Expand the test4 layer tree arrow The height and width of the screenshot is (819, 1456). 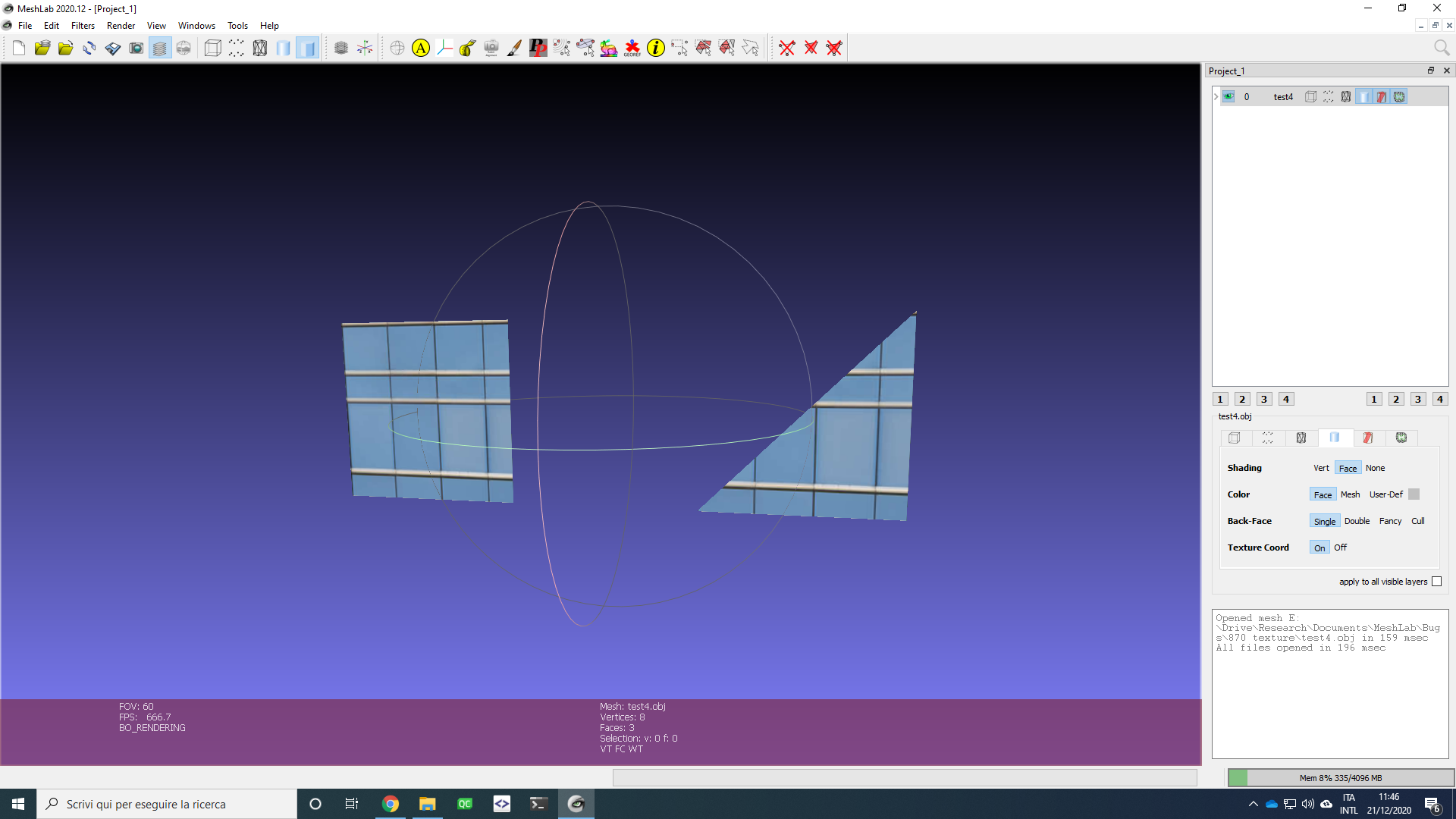pos(1216,97)
